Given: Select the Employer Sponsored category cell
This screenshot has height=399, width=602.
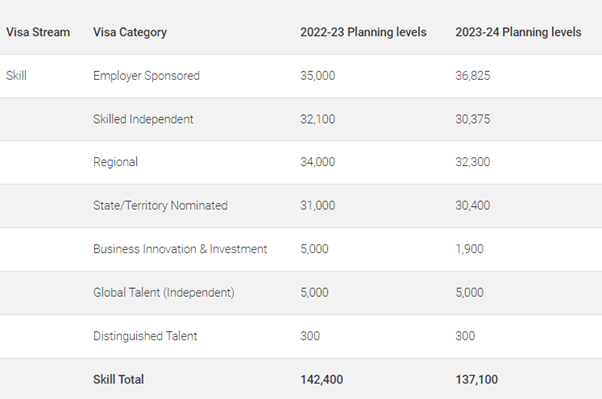Looking at the screenshot, I should pos(146,76).
